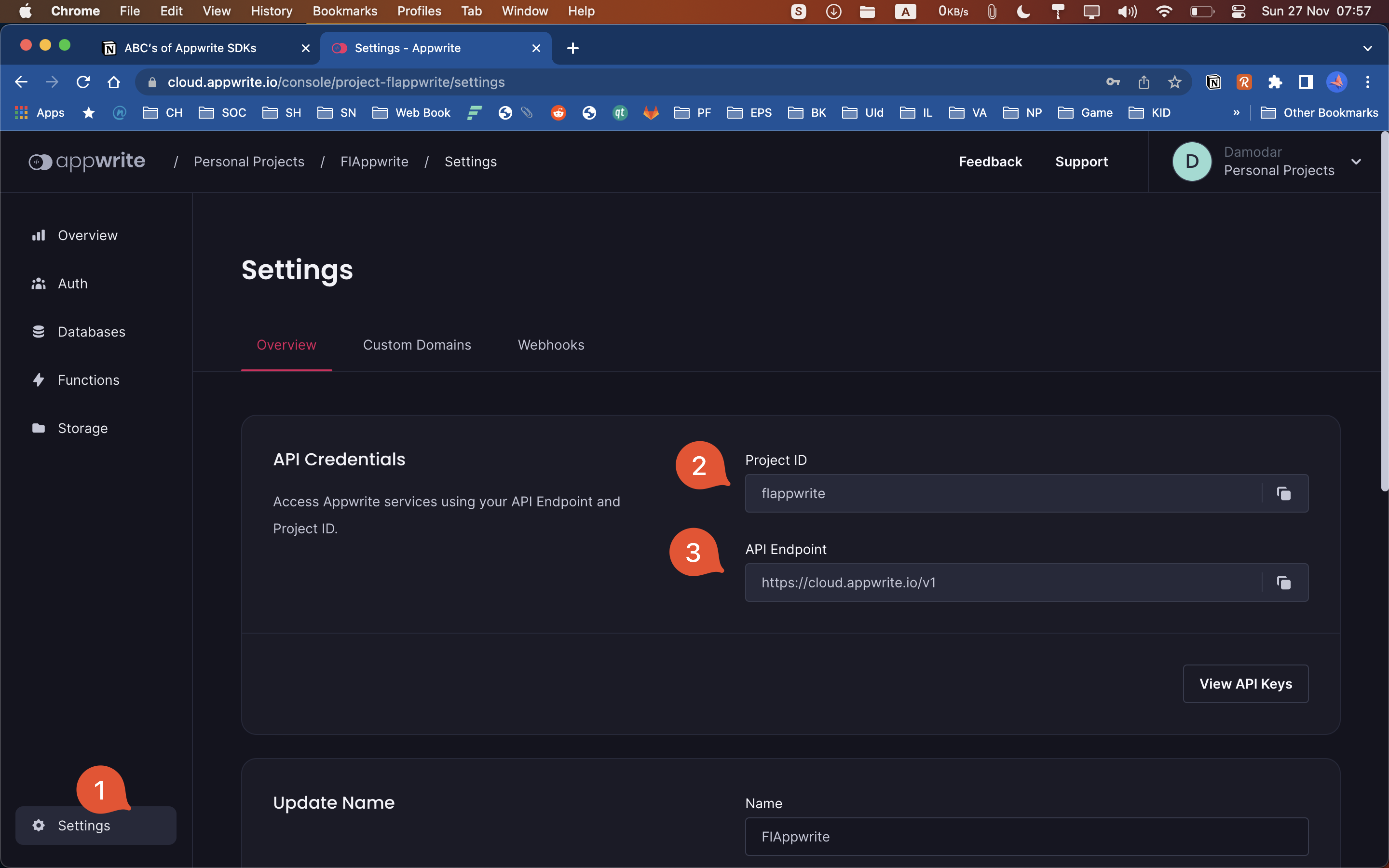
Task: Open the Chrome extensions puzzle menu
Action: tap(1275, 82)
